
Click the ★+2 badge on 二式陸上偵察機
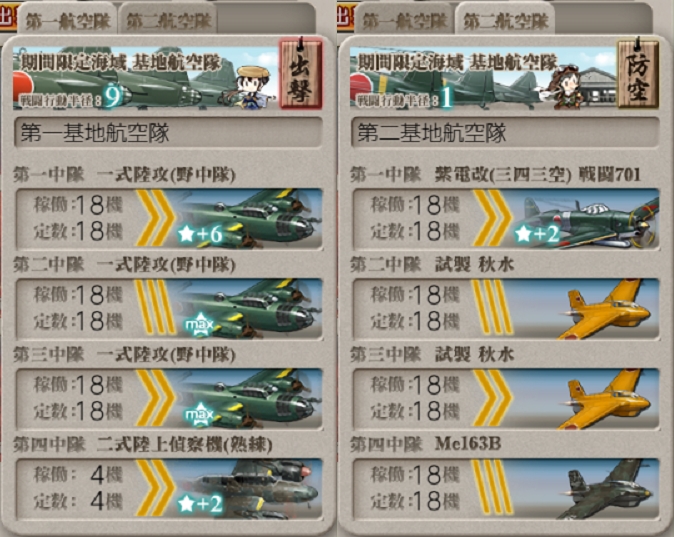pos(201,503)
